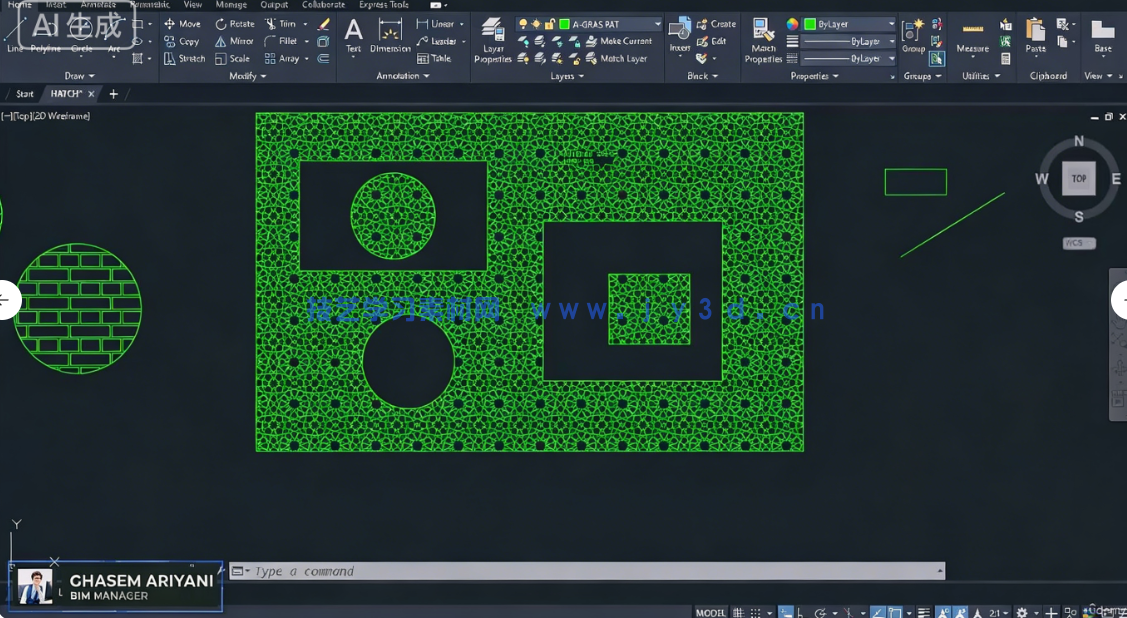The width and height of the screenshot is (1127, 618).
Task: Open the HATCH drawing tab
Action: [66, 93]
